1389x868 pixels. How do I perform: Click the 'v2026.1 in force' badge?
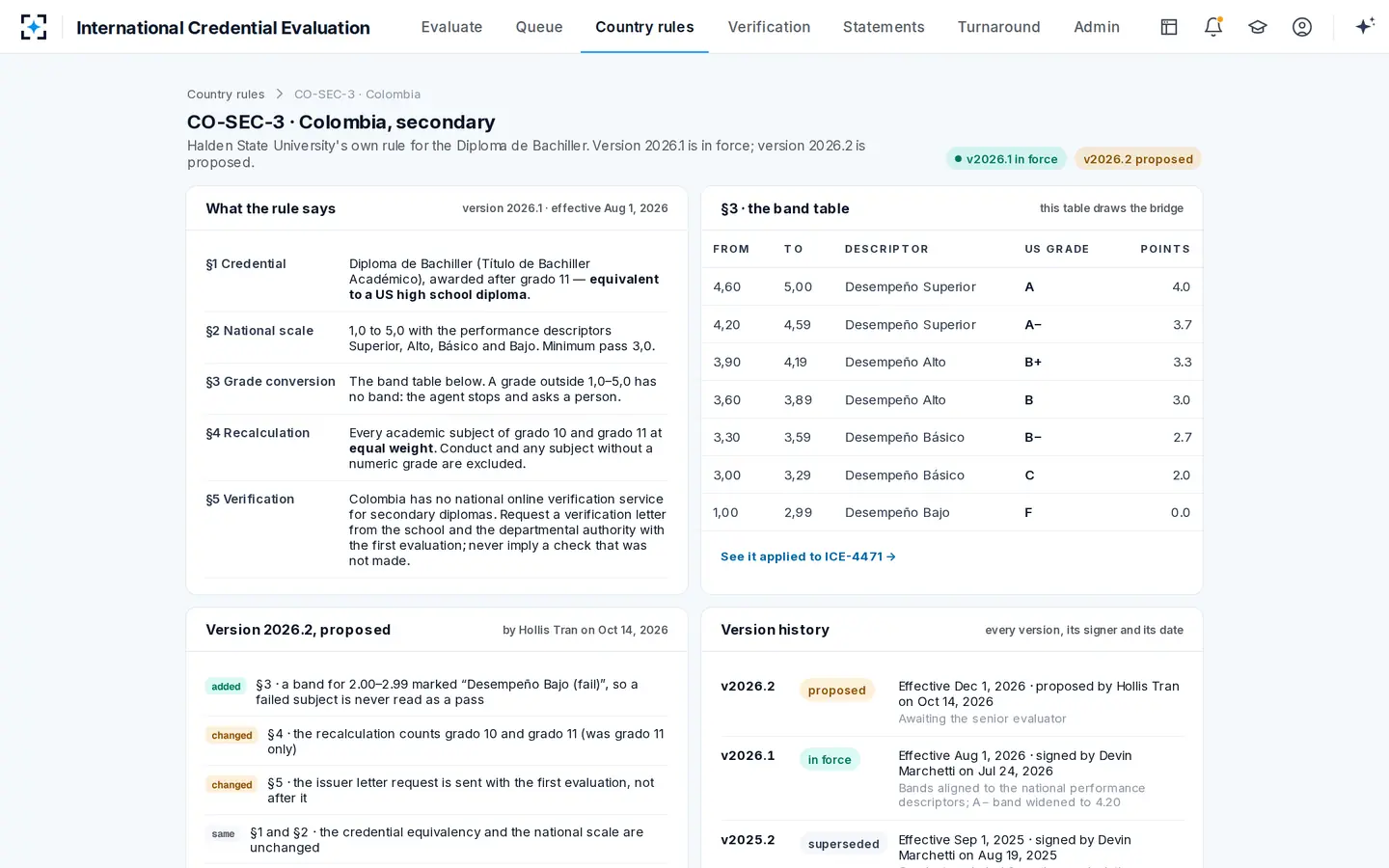(1006, 159)
